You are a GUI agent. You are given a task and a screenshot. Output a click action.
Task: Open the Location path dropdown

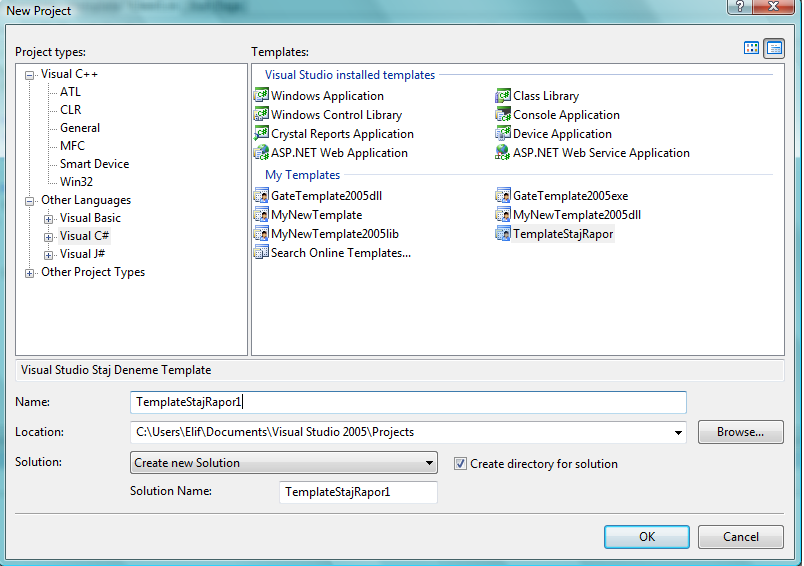tap(678, 432)
